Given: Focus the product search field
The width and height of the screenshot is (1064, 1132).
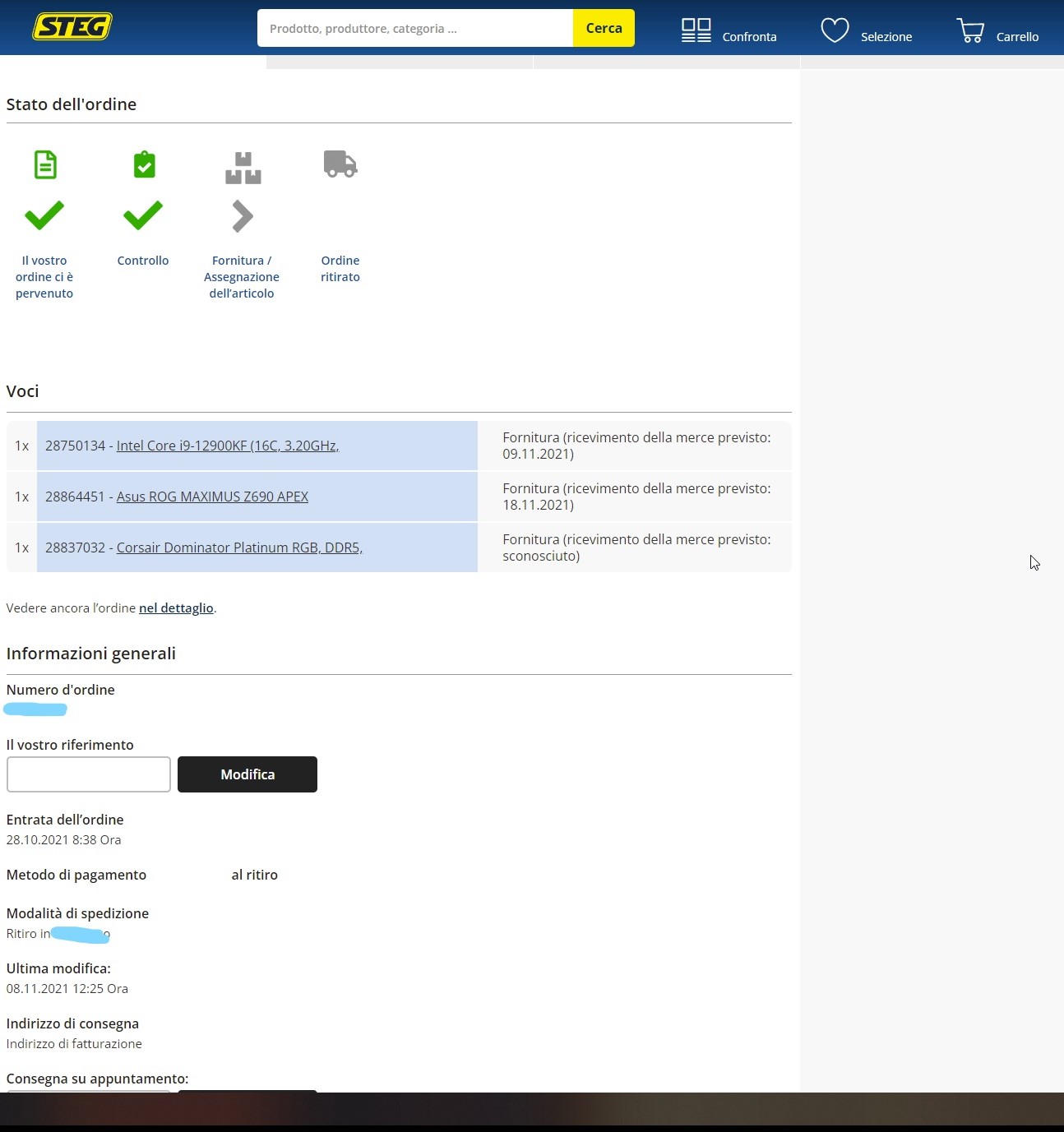Looking at the screenshot, I should [415, 28].
